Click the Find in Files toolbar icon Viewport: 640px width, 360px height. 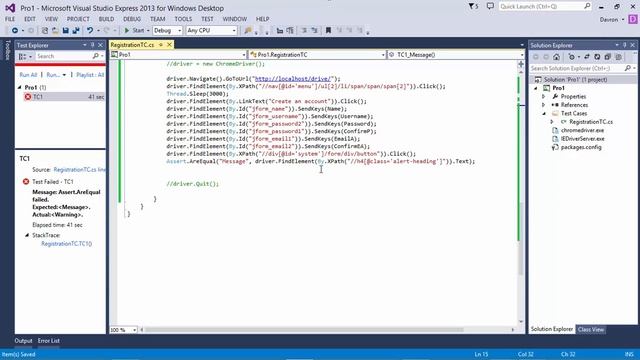pyautogui.click(x=248, y=31)
